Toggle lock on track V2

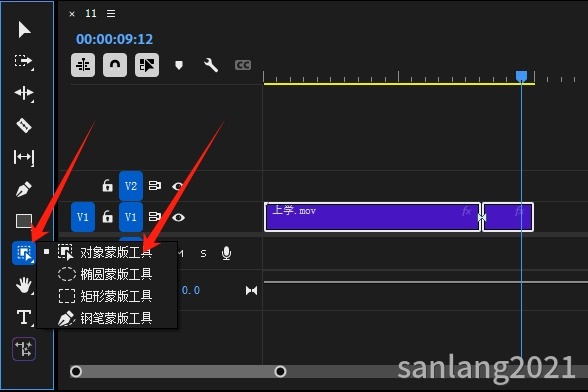point(108,186)
